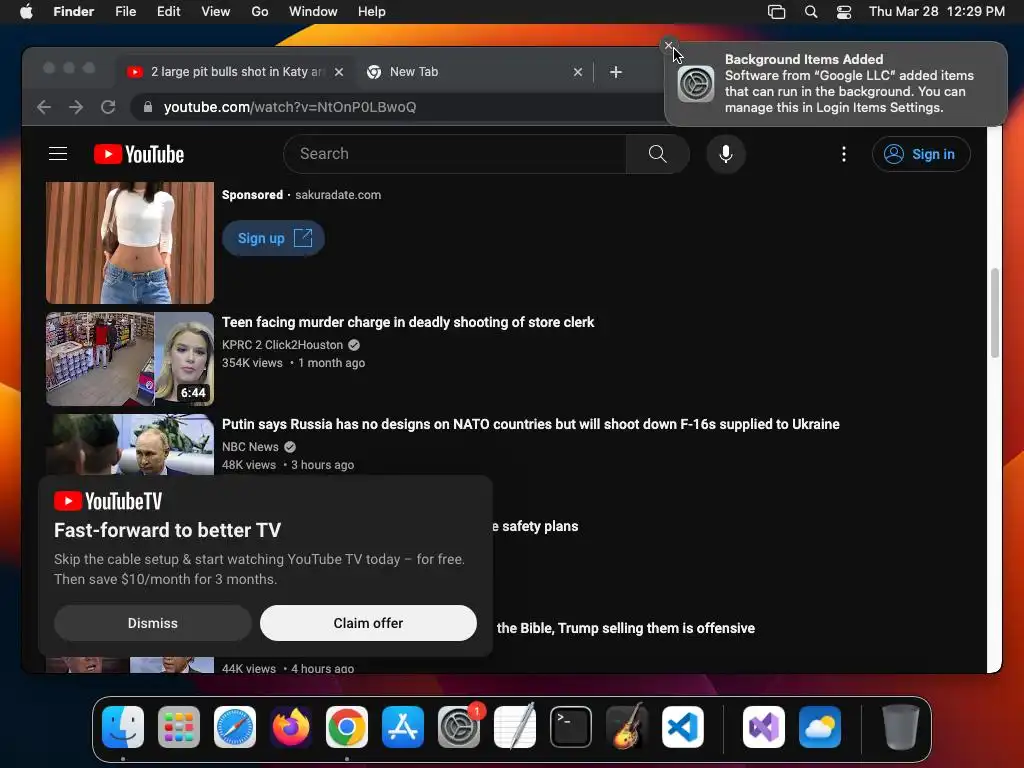This screenshot has width=1024, height=768.
Task: Open the Teen facing murder charge title
Action: click(x=408, y=322)
